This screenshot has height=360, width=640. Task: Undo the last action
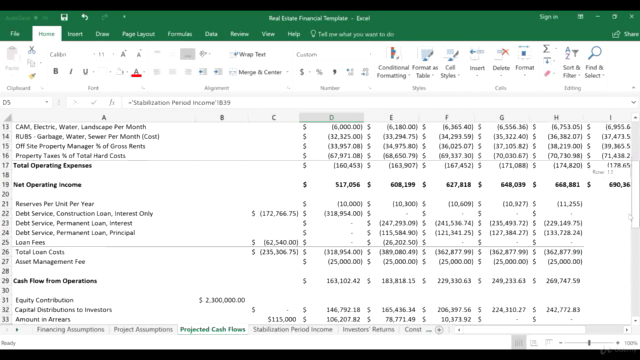coord(84,17)
